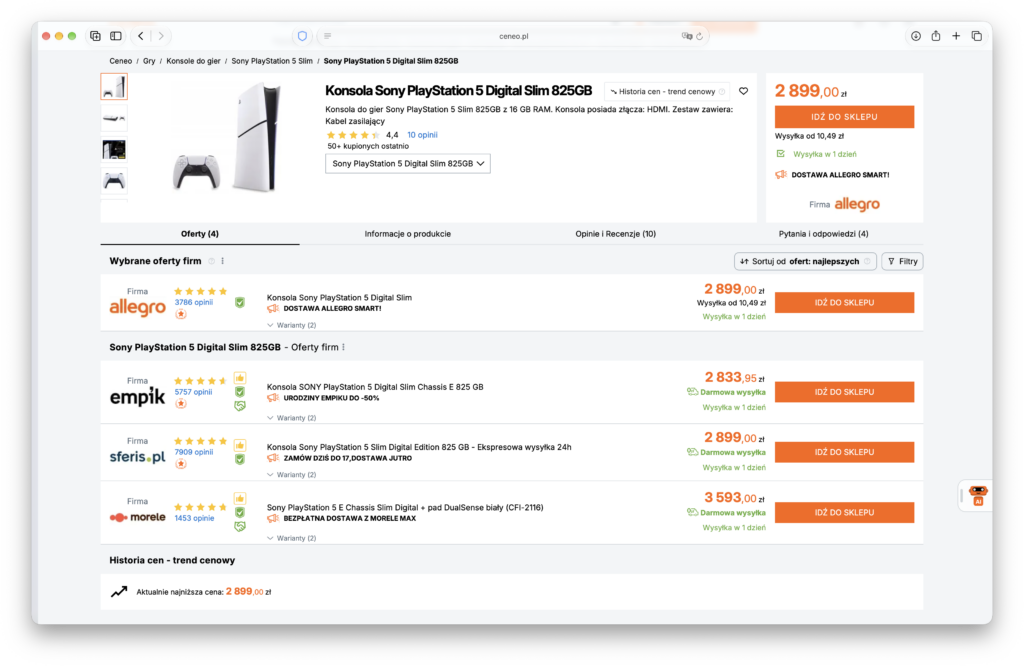Image resolution: width=1024 pixels, height=666 pixels.
Task: Reload the ceneo.pl page
Action: click(699, 36)
